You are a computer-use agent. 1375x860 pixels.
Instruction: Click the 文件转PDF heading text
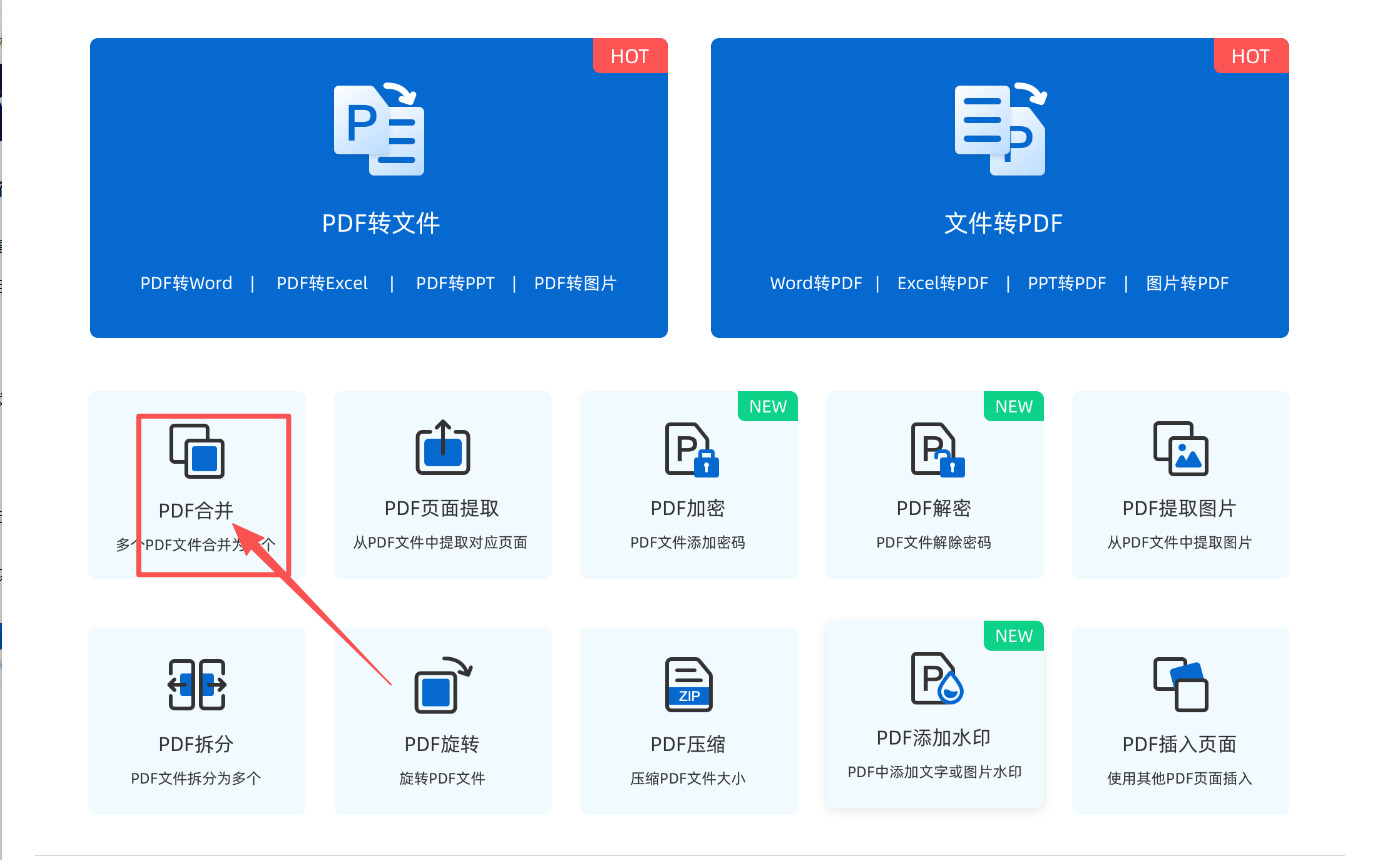1003,223
